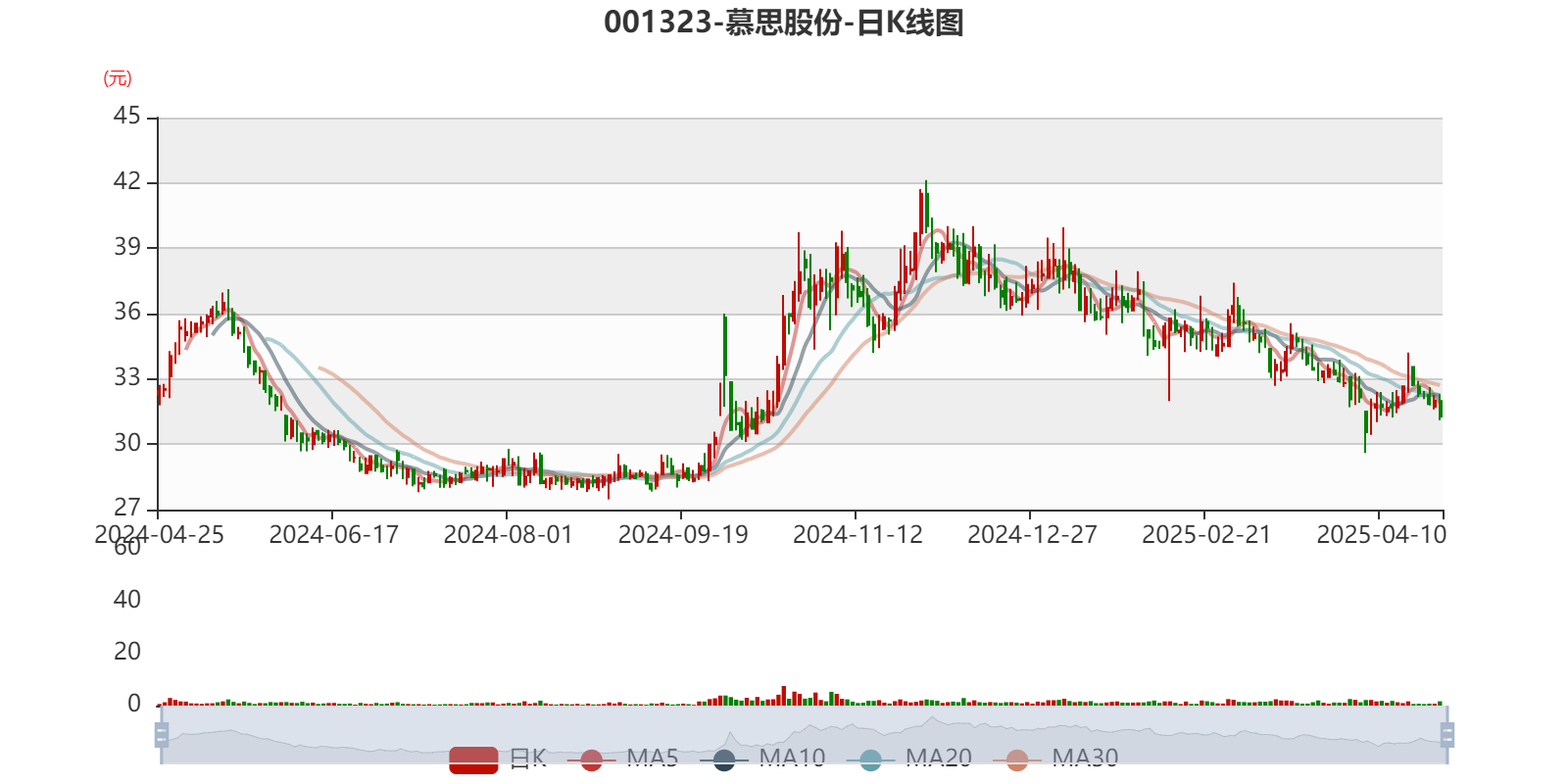Grab the left handle of zoom slider
This screenshot has width=1568, height=784.
160,735
